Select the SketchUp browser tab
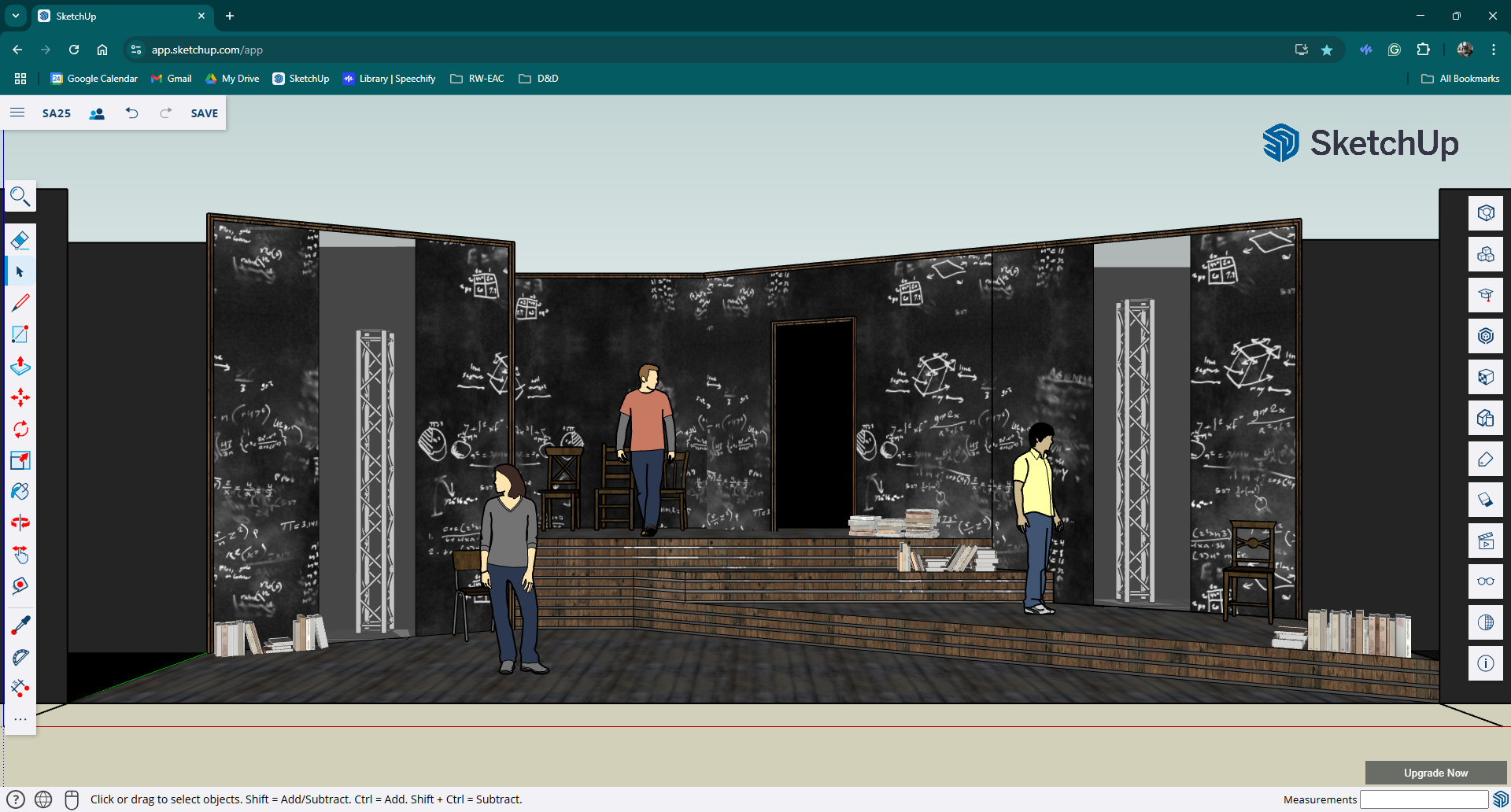 [x=122, y=16]
